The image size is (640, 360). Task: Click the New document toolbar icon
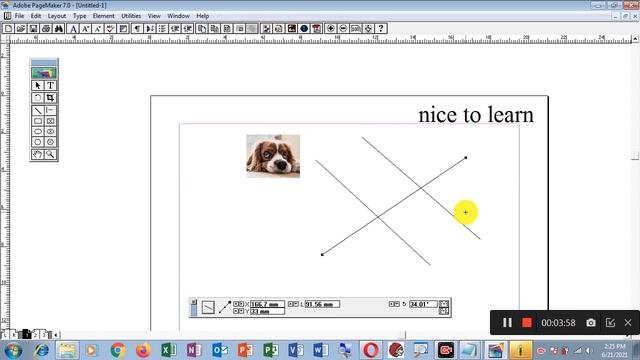[8, 29]
